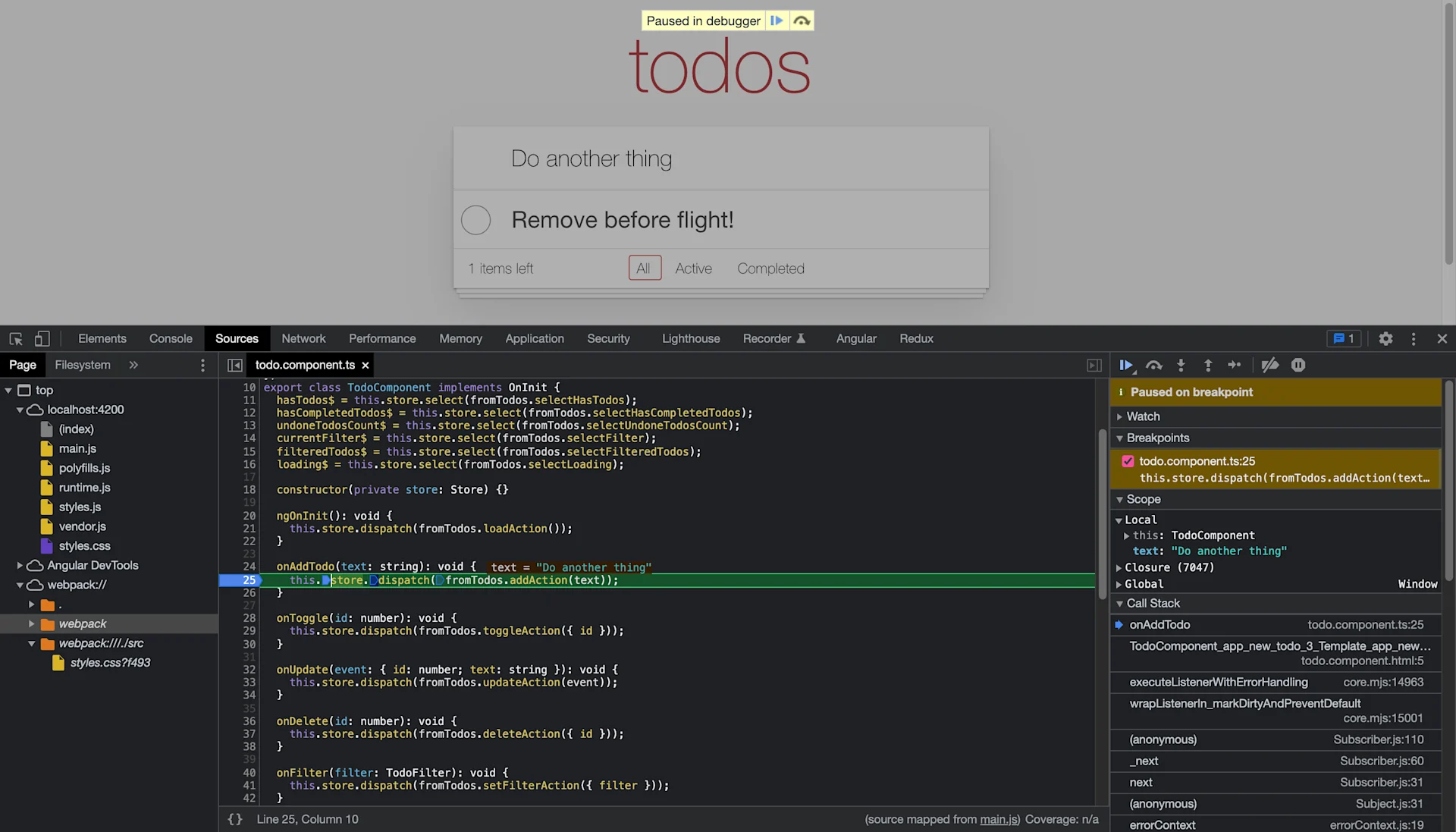Image resolution: width=1456 pixels, height=832 pixels.
Task: Click the pretty-print braces icon in status bar
Action: click(235, 819)
